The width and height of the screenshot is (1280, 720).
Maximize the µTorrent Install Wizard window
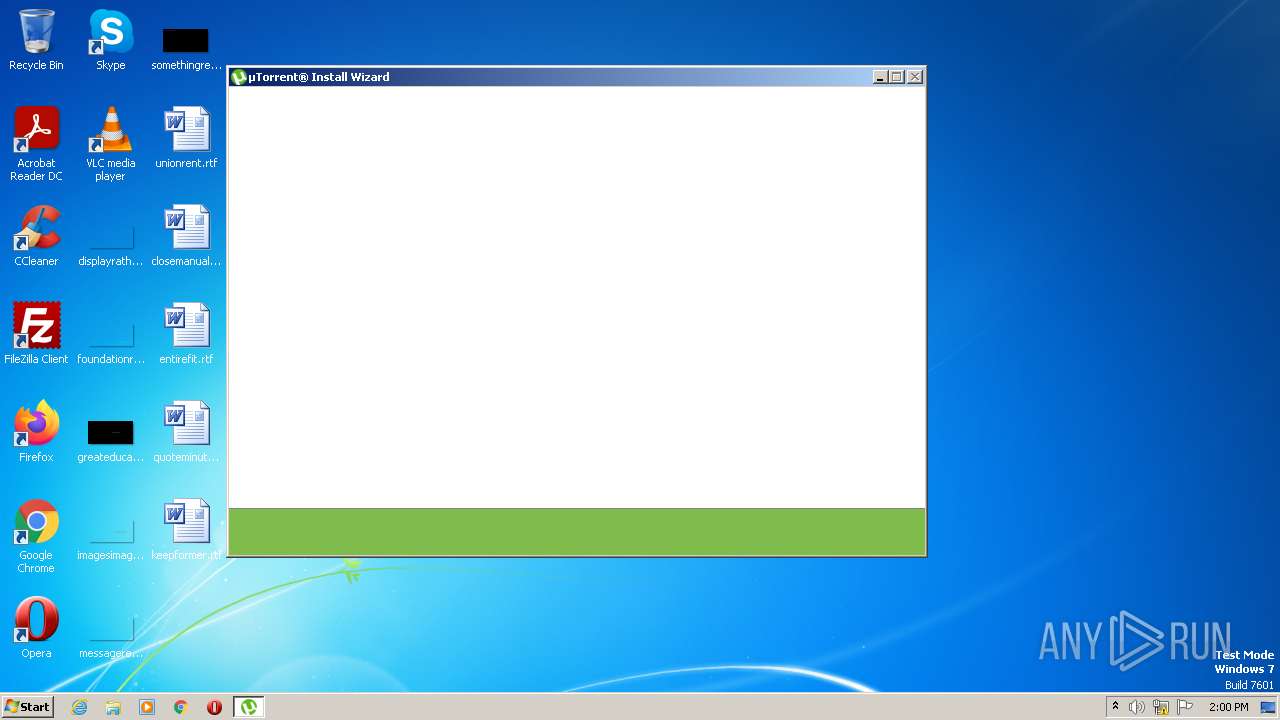tap(896, 77)
